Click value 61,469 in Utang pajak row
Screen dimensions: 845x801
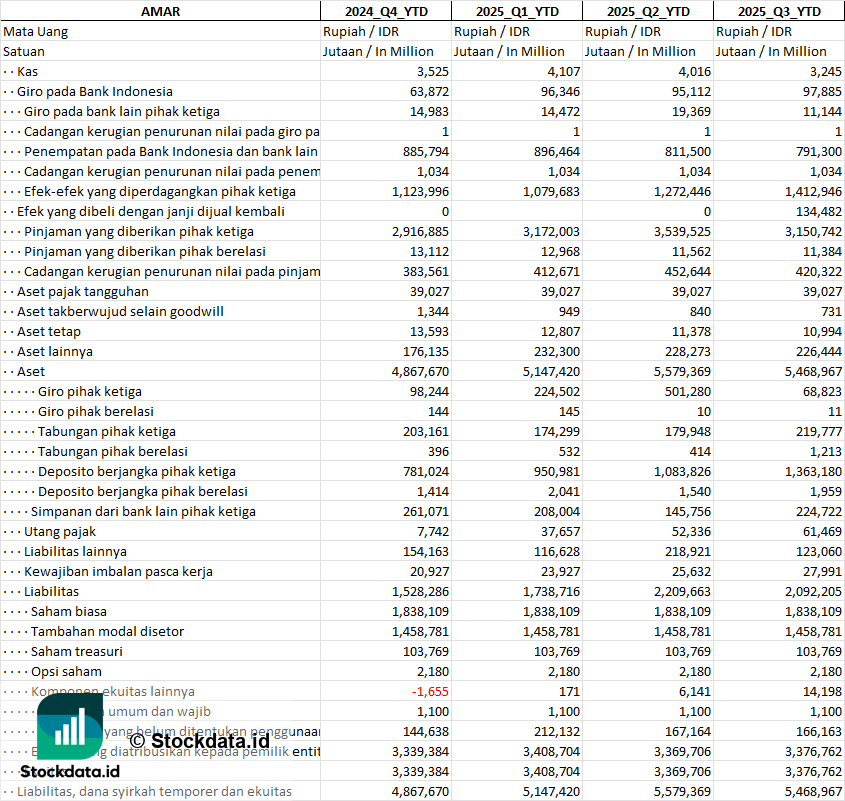coord(822,531)
